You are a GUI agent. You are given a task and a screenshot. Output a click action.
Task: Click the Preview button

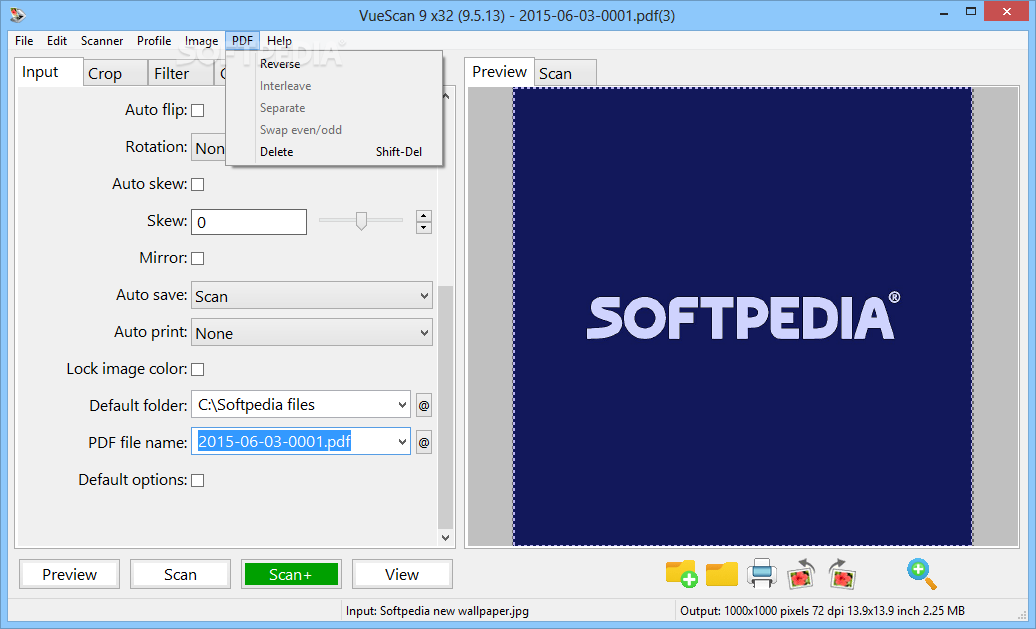tap(69, 574)
